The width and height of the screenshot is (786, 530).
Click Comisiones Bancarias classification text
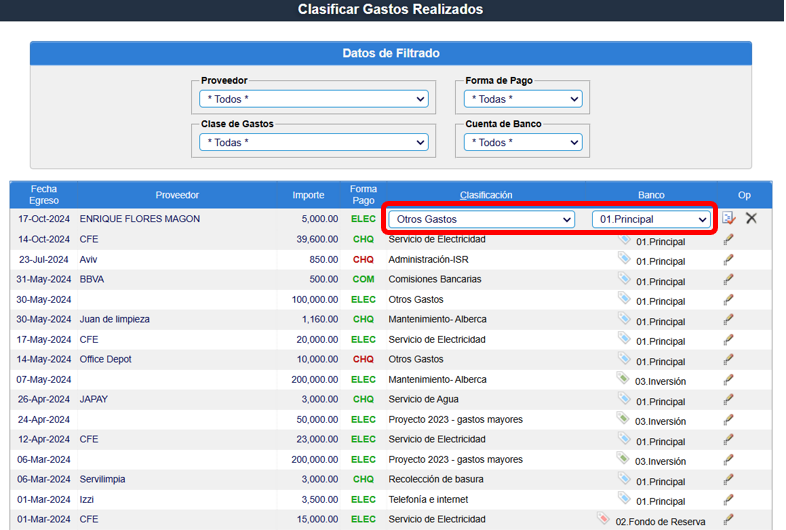(435, 279)
